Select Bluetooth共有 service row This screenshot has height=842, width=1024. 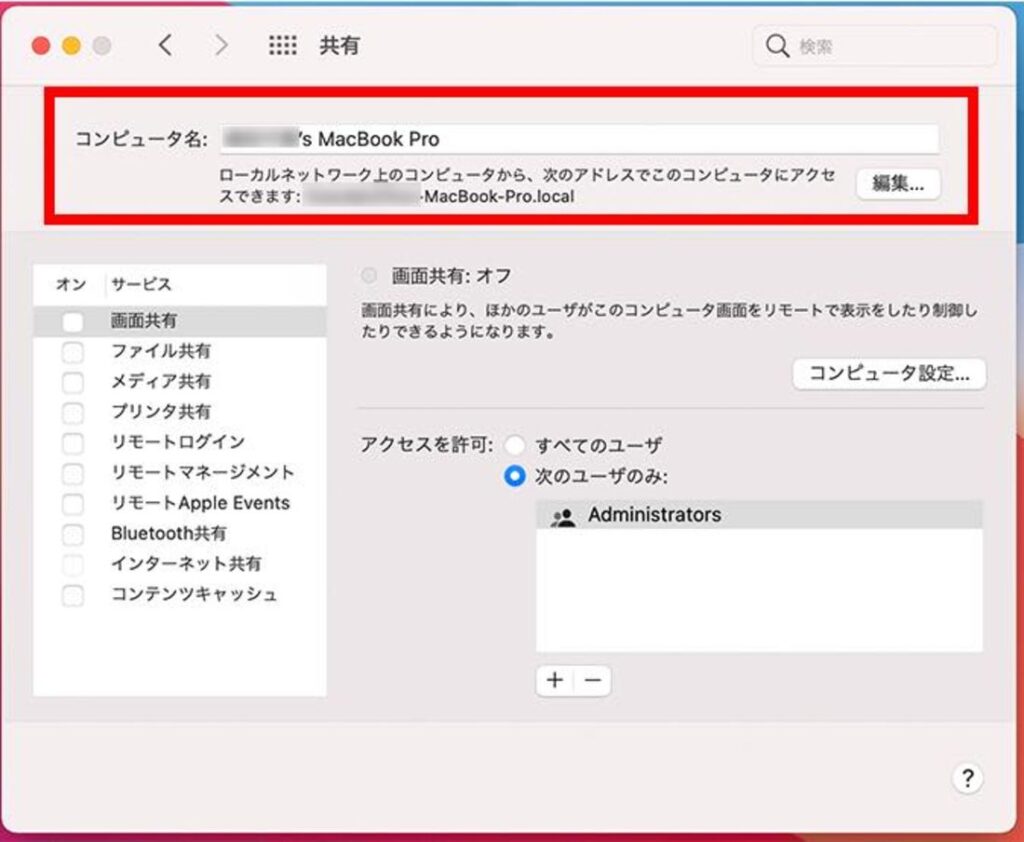tap(180, 534)
